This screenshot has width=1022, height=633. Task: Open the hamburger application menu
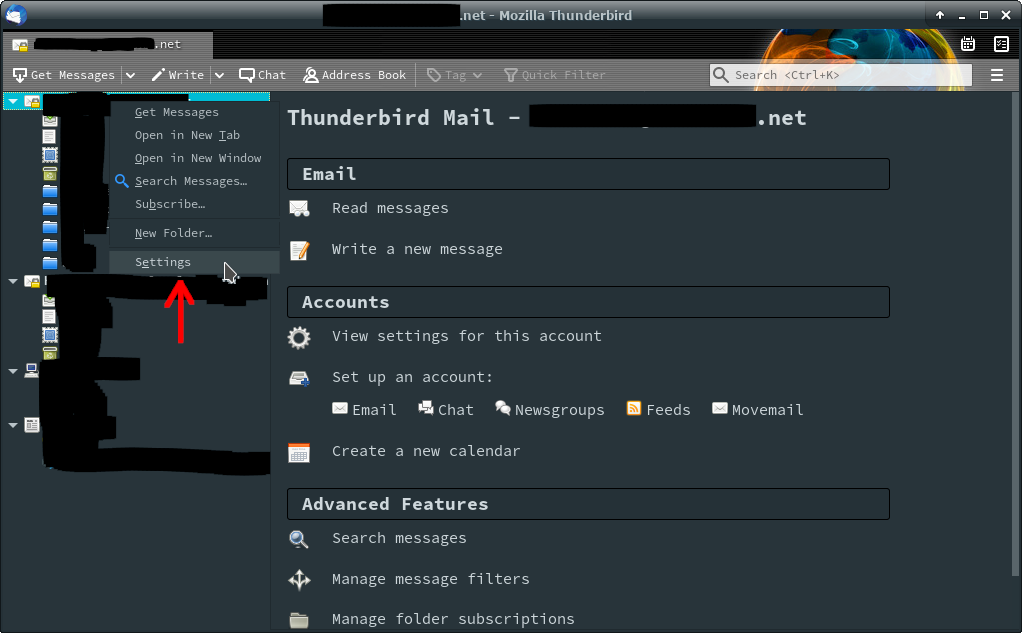point(996,75)
